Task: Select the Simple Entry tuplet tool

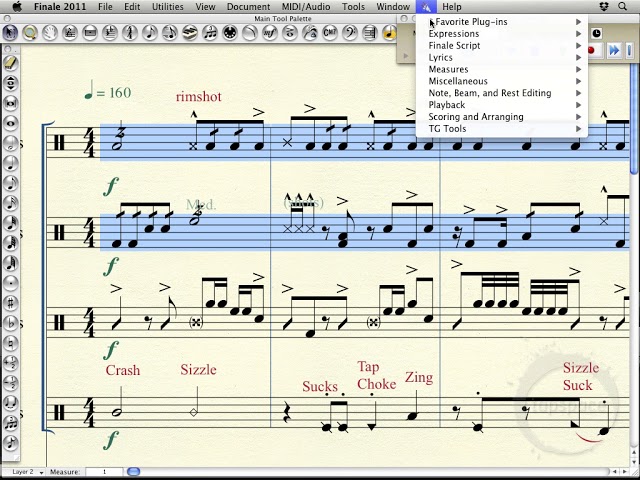Action: 11,423
